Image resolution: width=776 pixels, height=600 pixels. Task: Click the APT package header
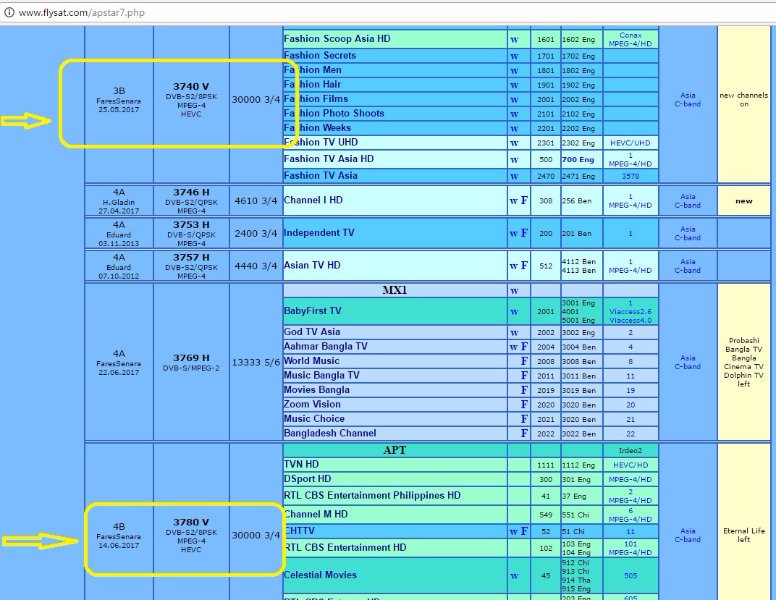(x=394, y=450)
